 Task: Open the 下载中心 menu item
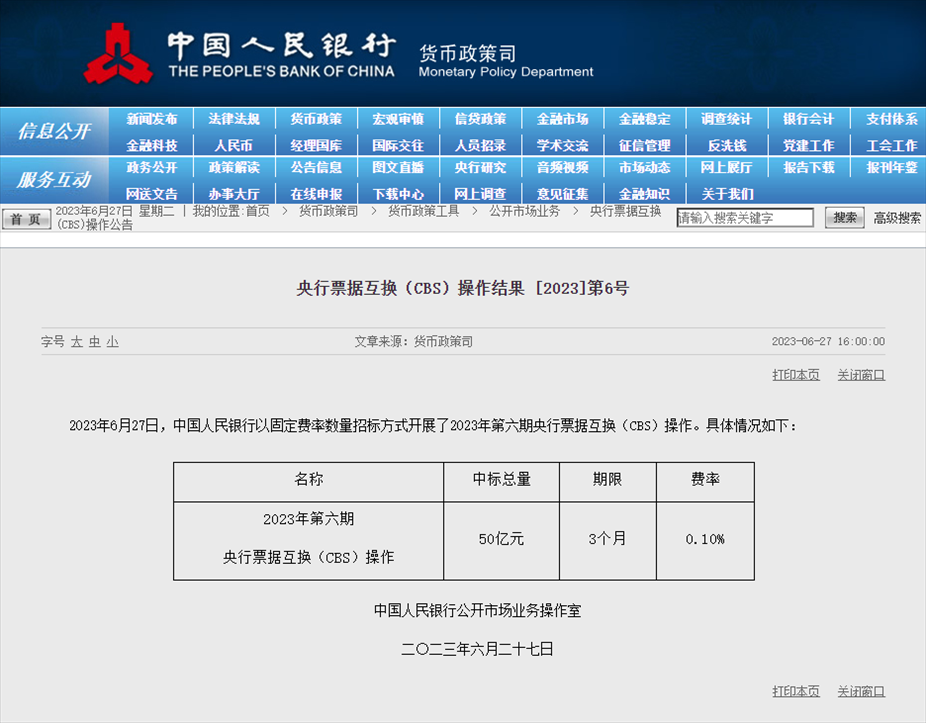(x=398, y=194)
